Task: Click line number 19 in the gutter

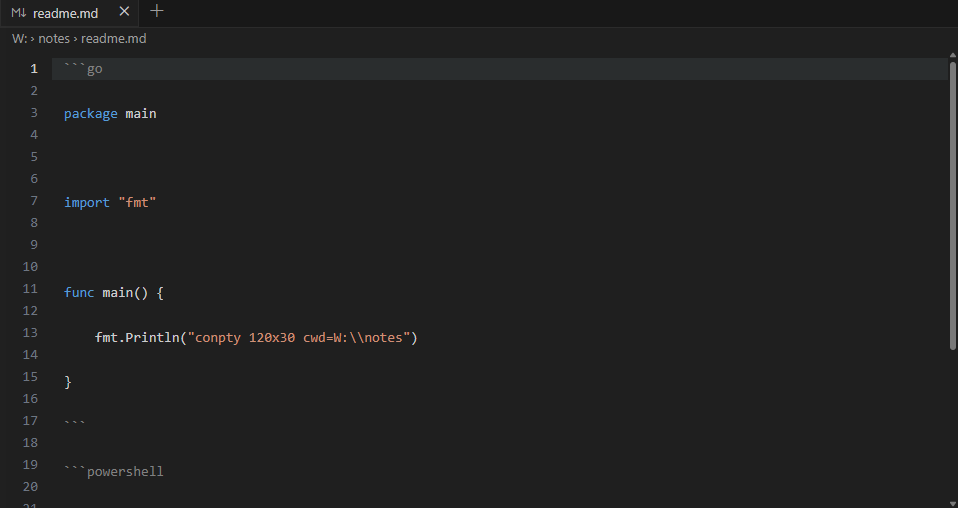Action: 31,465
